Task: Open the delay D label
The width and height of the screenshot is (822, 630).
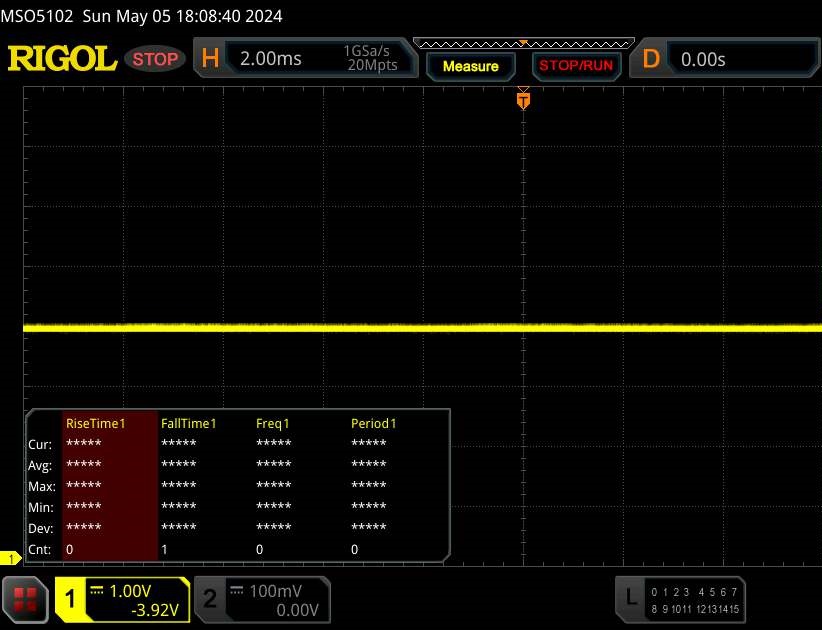Action: [x=651, y=59]
